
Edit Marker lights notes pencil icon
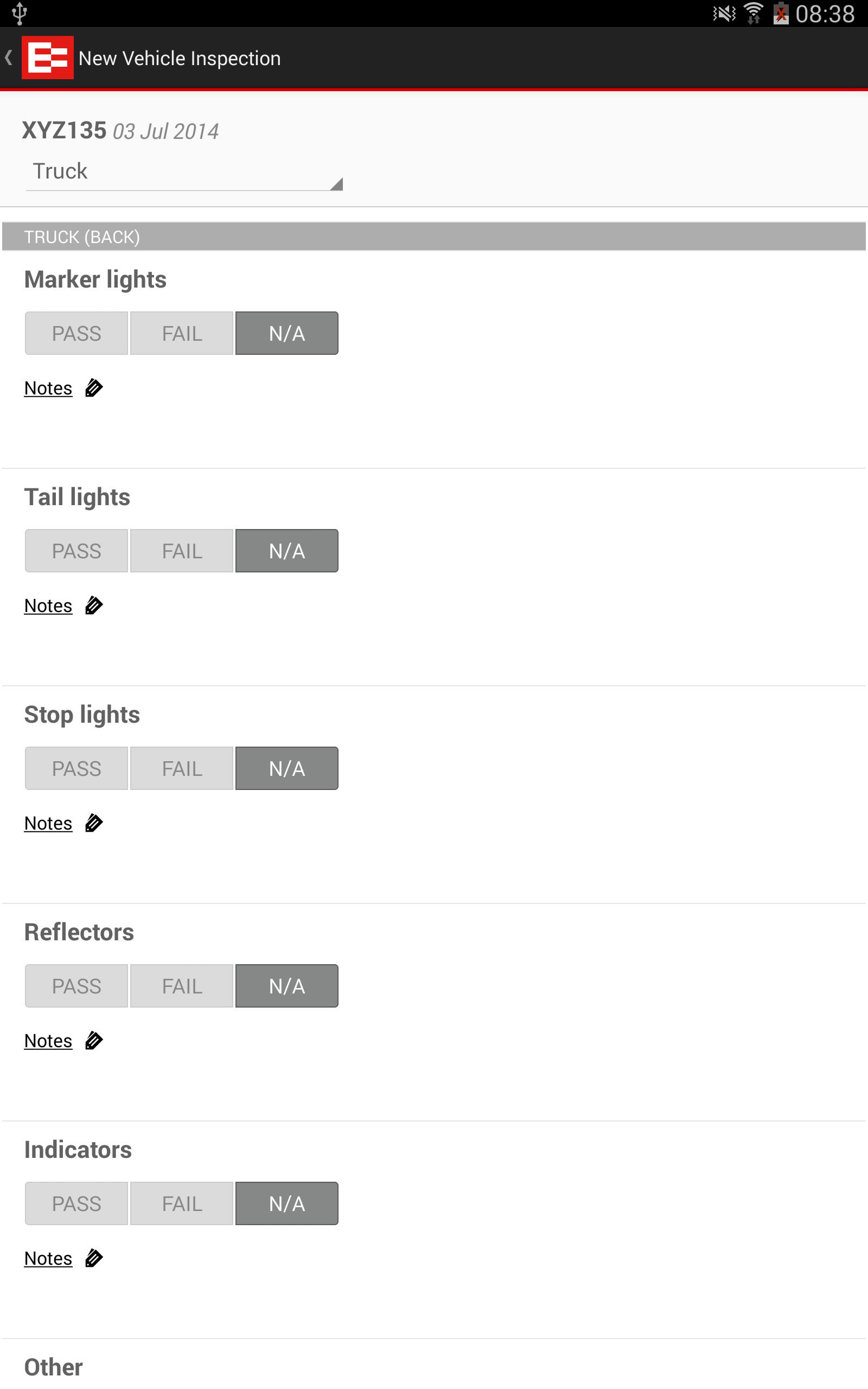93,388
